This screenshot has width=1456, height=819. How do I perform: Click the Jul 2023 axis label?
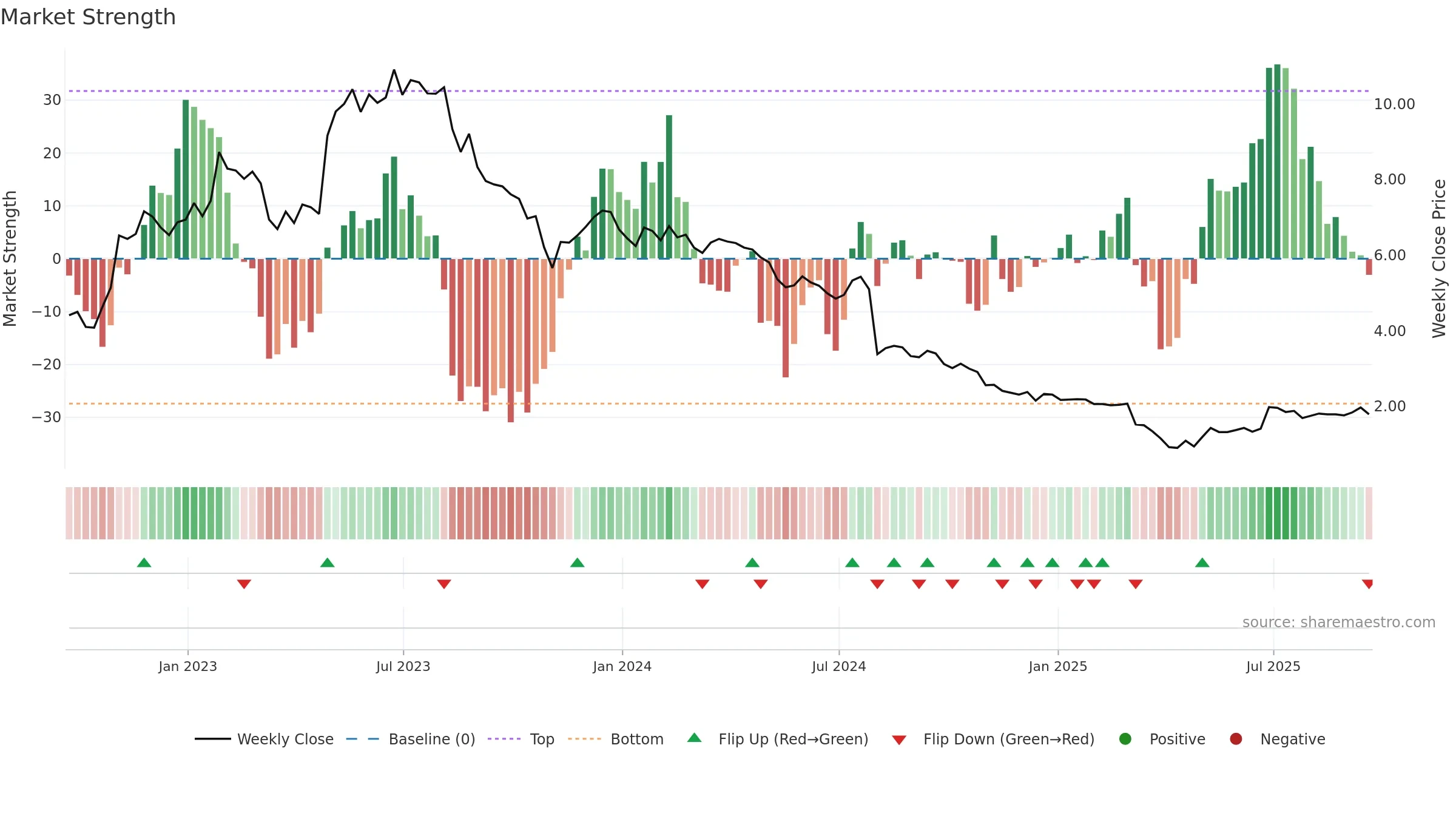click(x=403, y=667)
